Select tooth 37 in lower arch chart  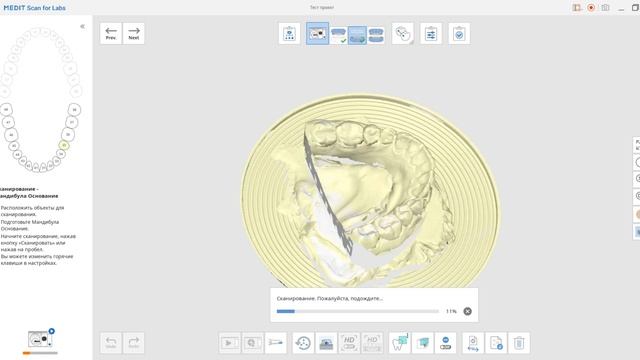point(72,122)
